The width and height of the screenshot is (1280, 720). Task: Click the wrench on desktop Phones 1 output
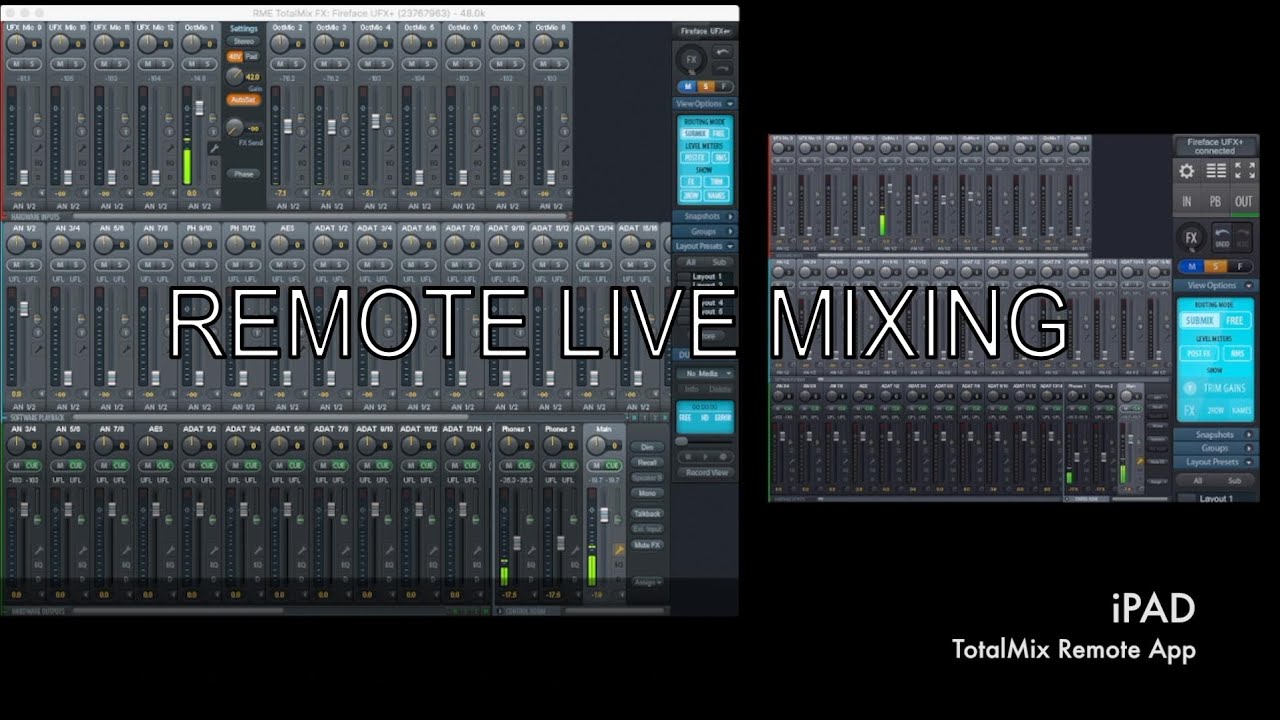click(531, 550)
